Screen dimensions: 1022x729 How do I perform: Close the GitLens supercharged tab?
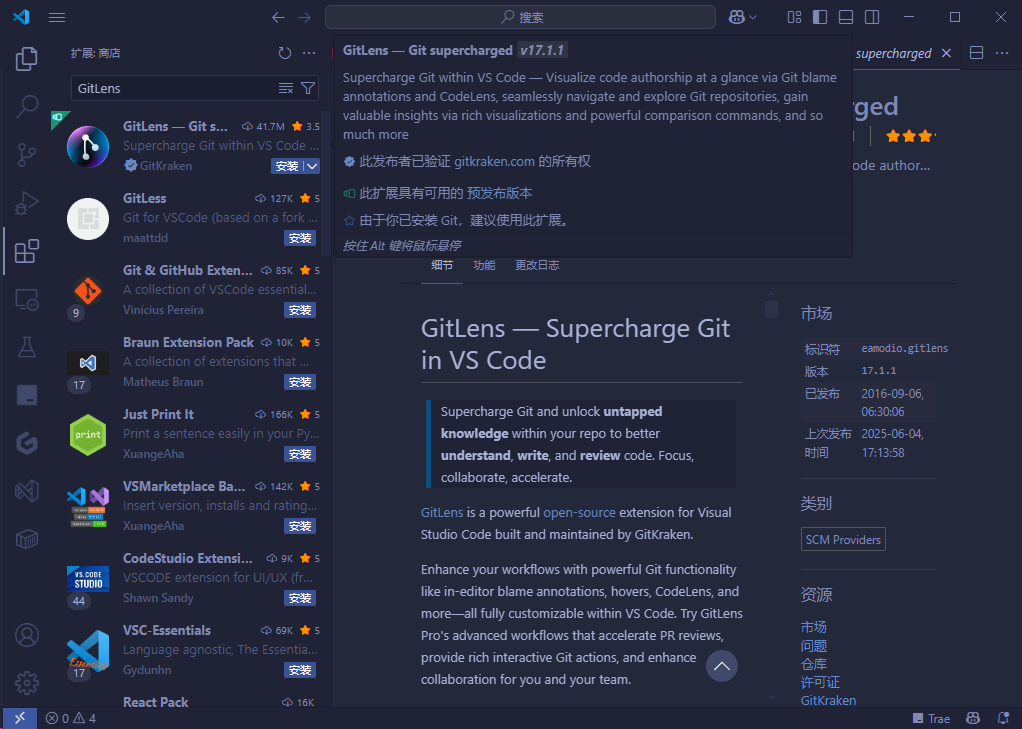pos(946,53)
